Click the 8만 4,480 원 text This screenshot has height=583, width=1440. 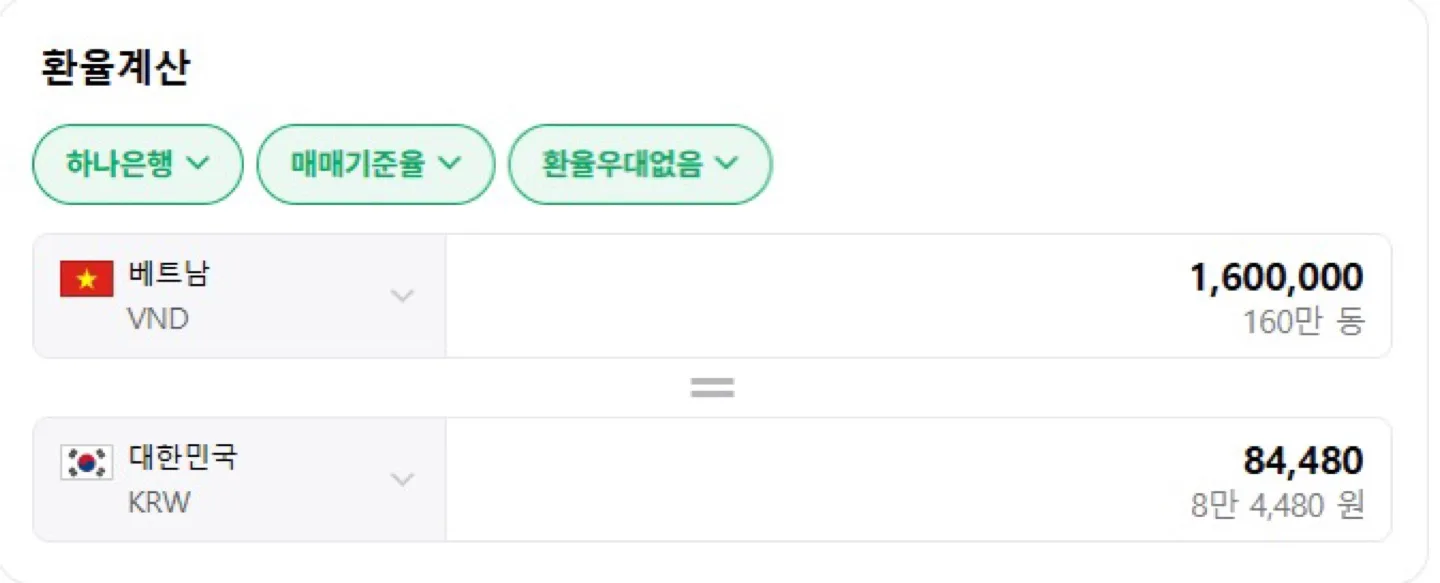[1277, 505]
